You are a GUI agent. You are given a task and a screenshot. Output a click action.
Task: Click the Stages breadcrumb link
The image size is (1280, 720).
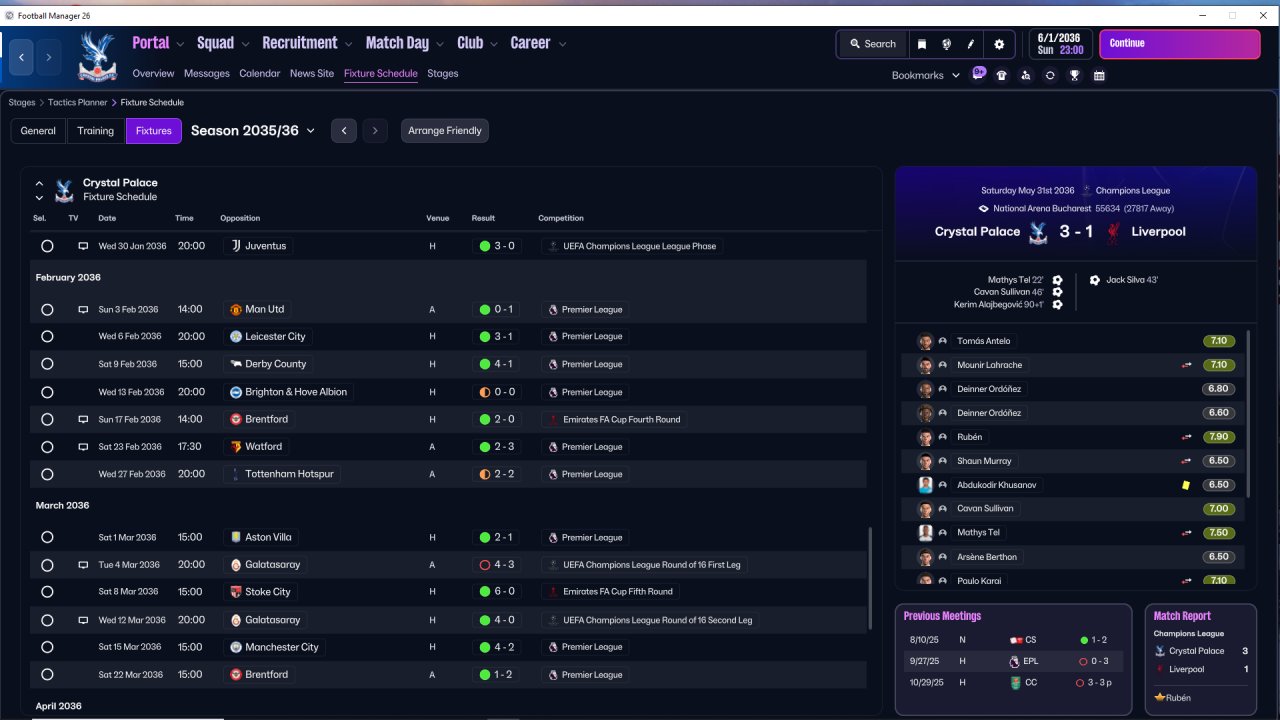coord(22,102)
